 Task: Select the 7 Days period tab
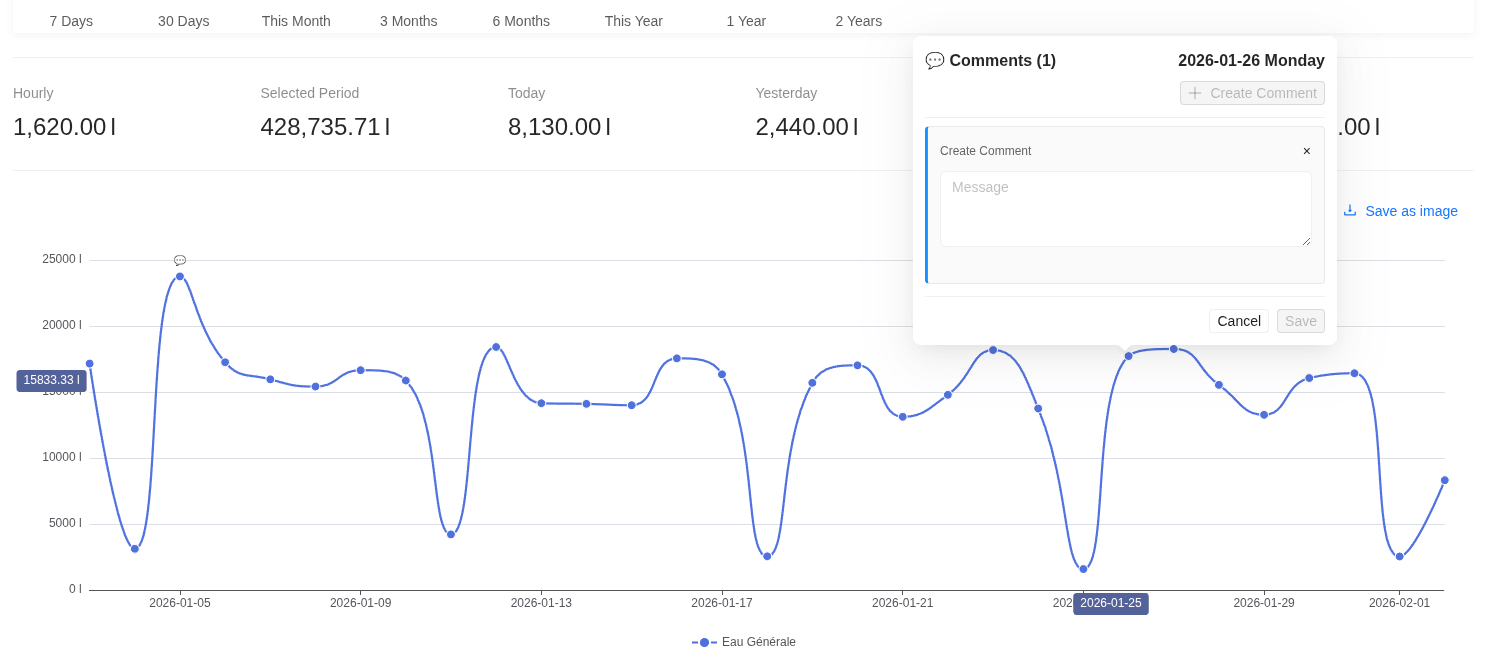tap(71, 21)
